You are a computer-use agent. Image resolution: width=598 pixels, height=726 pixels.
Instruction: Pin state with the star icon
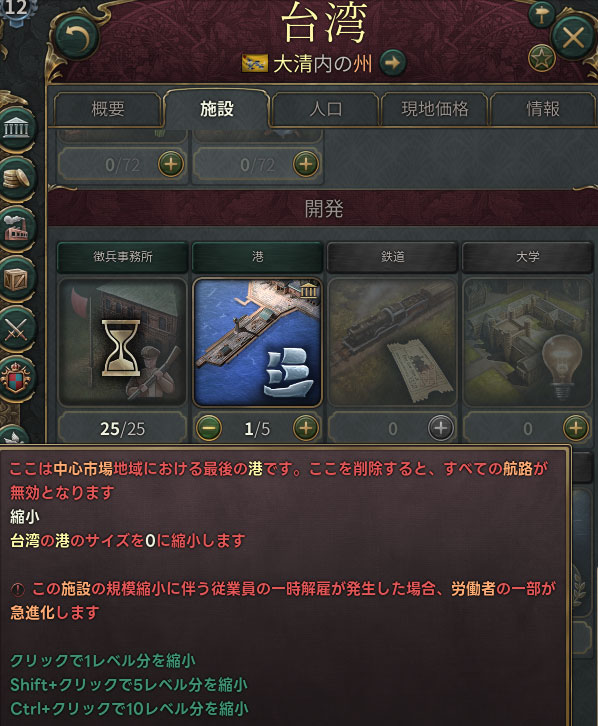[x=542, y=58]
